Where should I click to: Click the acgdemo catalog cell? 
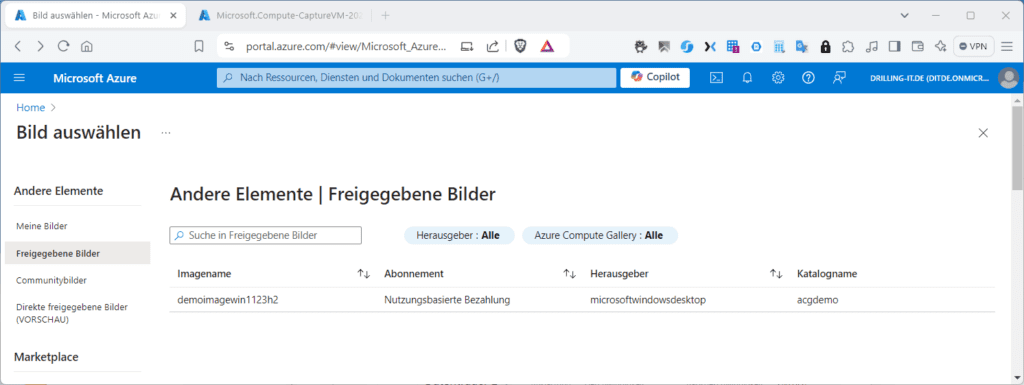pos(818,300)
